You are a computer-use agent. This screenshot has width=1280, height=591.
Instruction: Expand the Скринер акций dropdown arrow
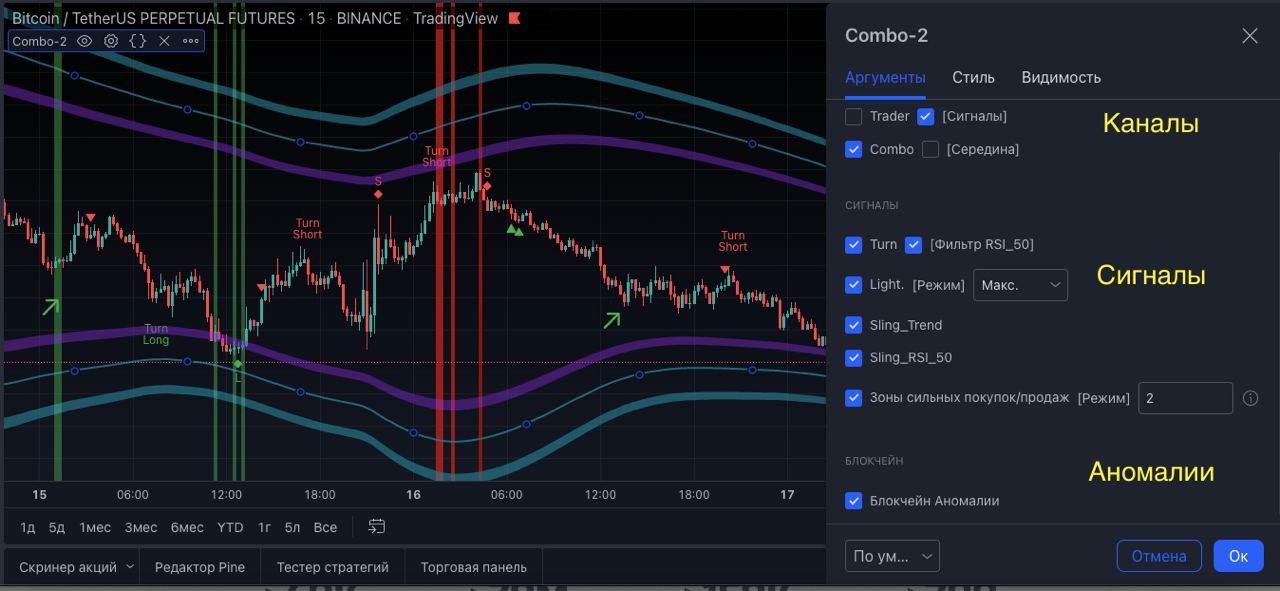coord(129,567)
